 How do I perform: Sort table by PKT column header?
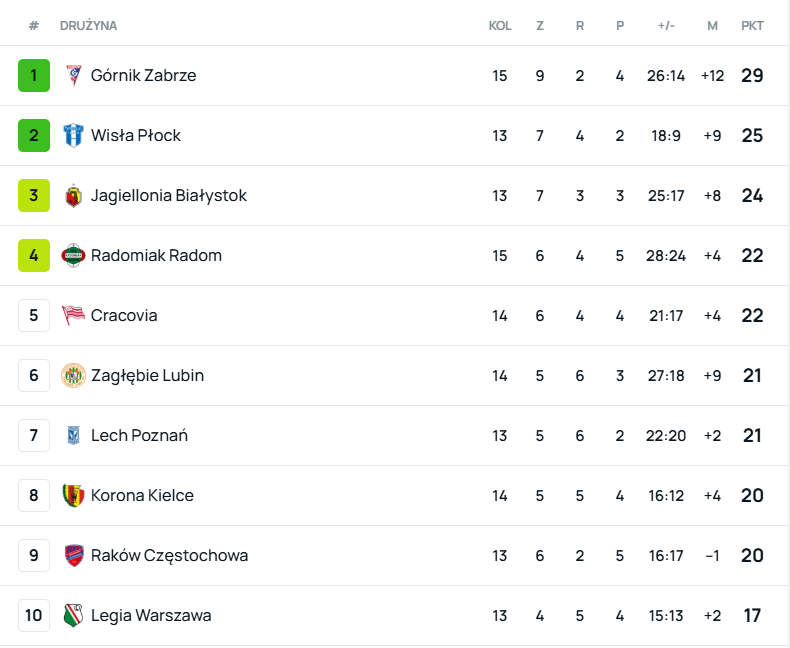[x=752, y=25]
